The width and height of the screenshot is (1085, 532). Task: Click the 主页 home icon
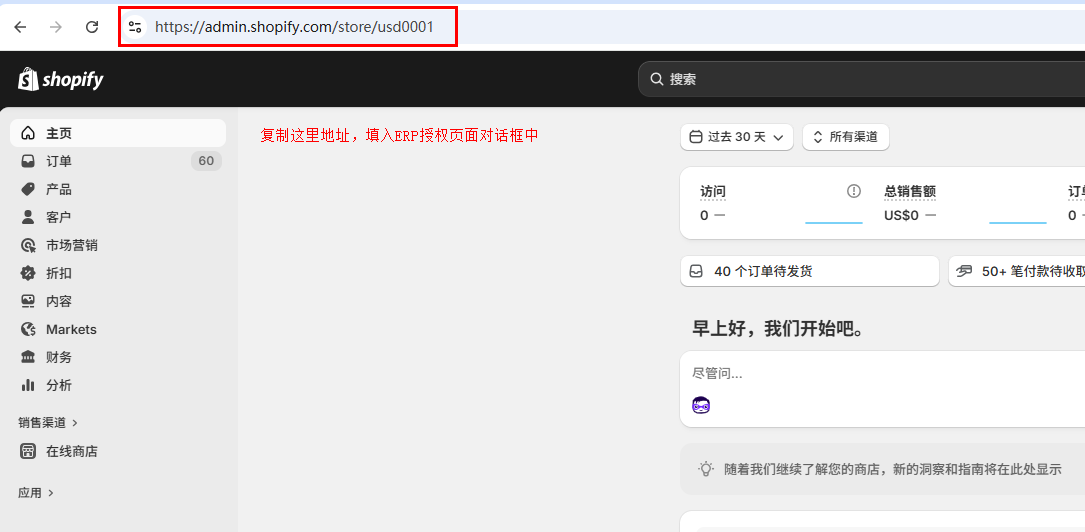click(28, 133)
